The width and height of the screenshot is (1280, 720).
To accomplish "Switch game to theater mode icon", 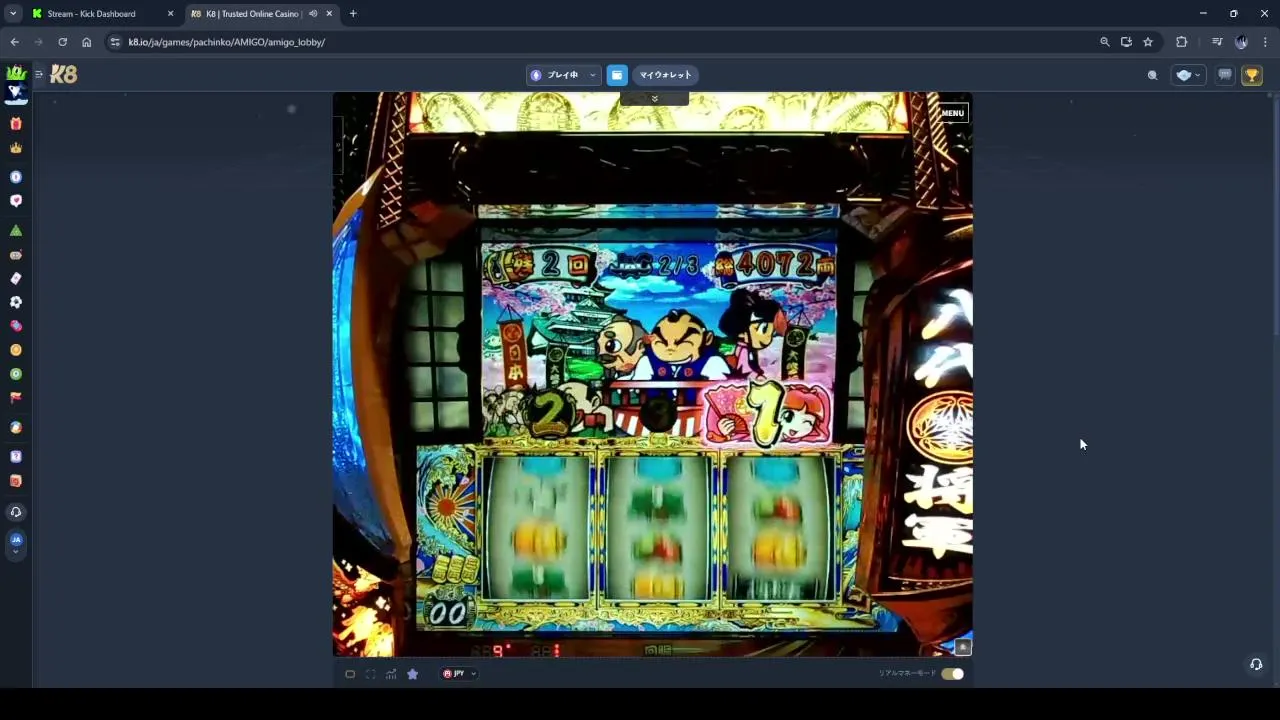I will (x=350, y=674).
